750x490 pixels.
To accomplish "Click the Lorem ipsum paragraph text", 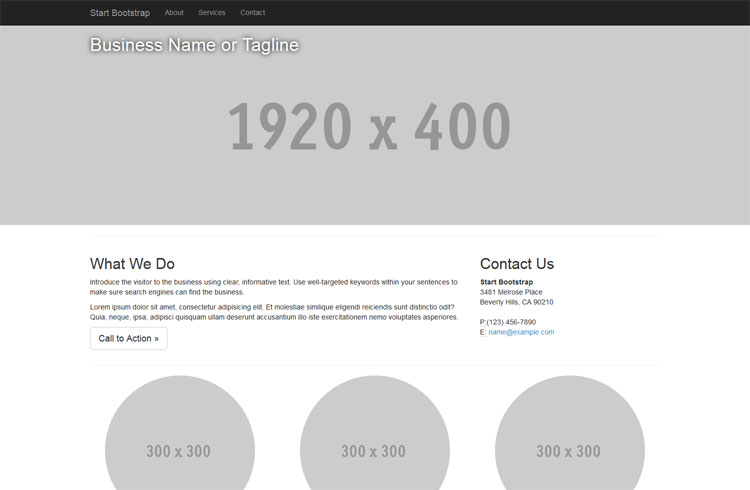I will pyautogui.click(x=273, y=312).
